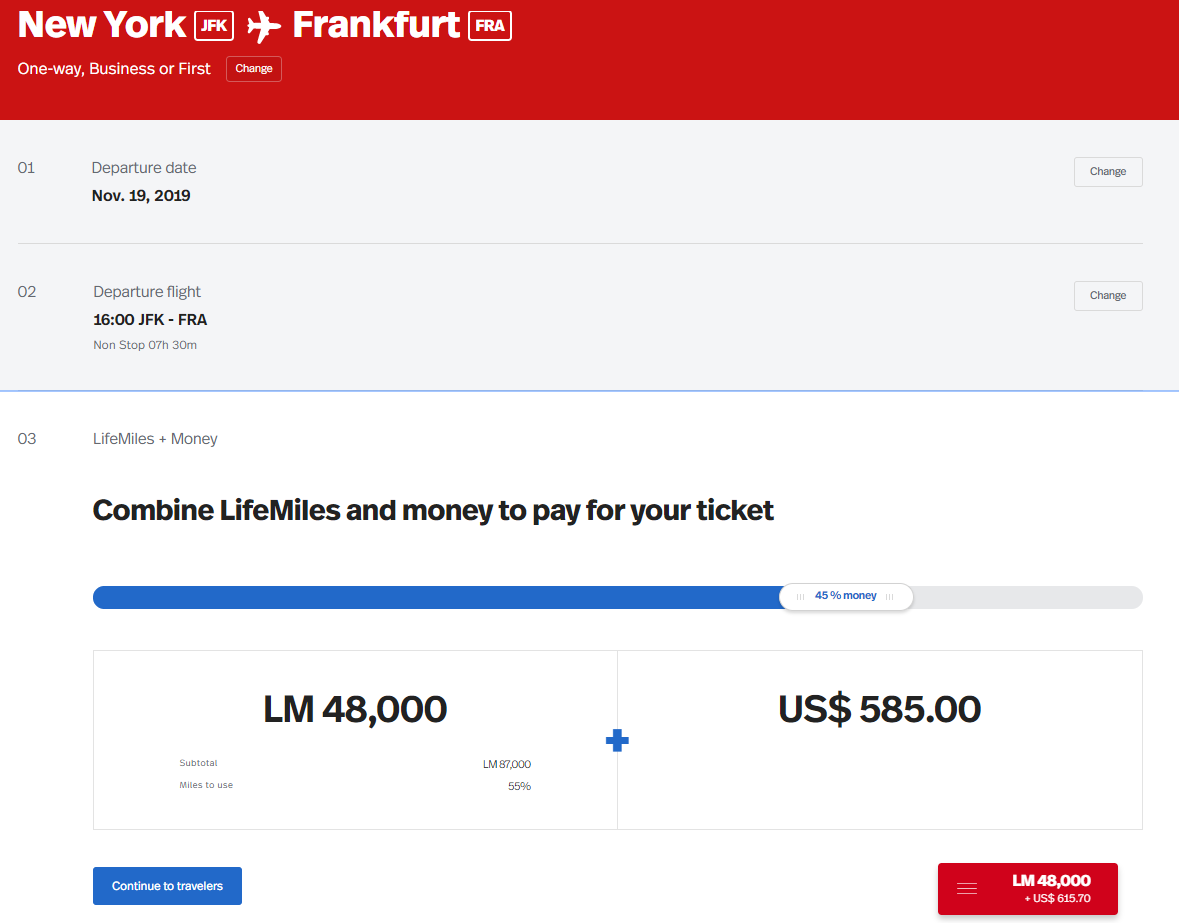Expand the LM 48,000 price summary box
The image size is (1179, 923).
(x=1050, y=888)
